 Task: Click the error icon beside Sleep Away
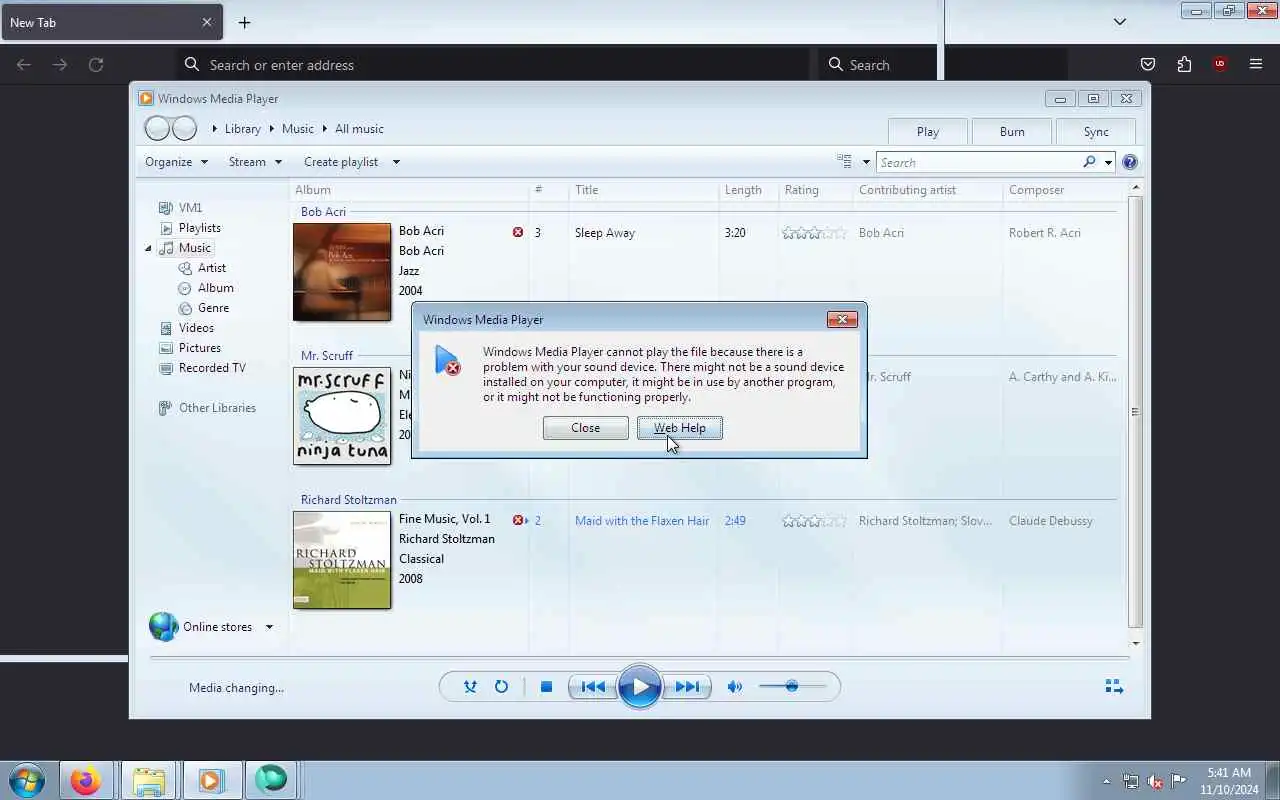coord(518,232)
